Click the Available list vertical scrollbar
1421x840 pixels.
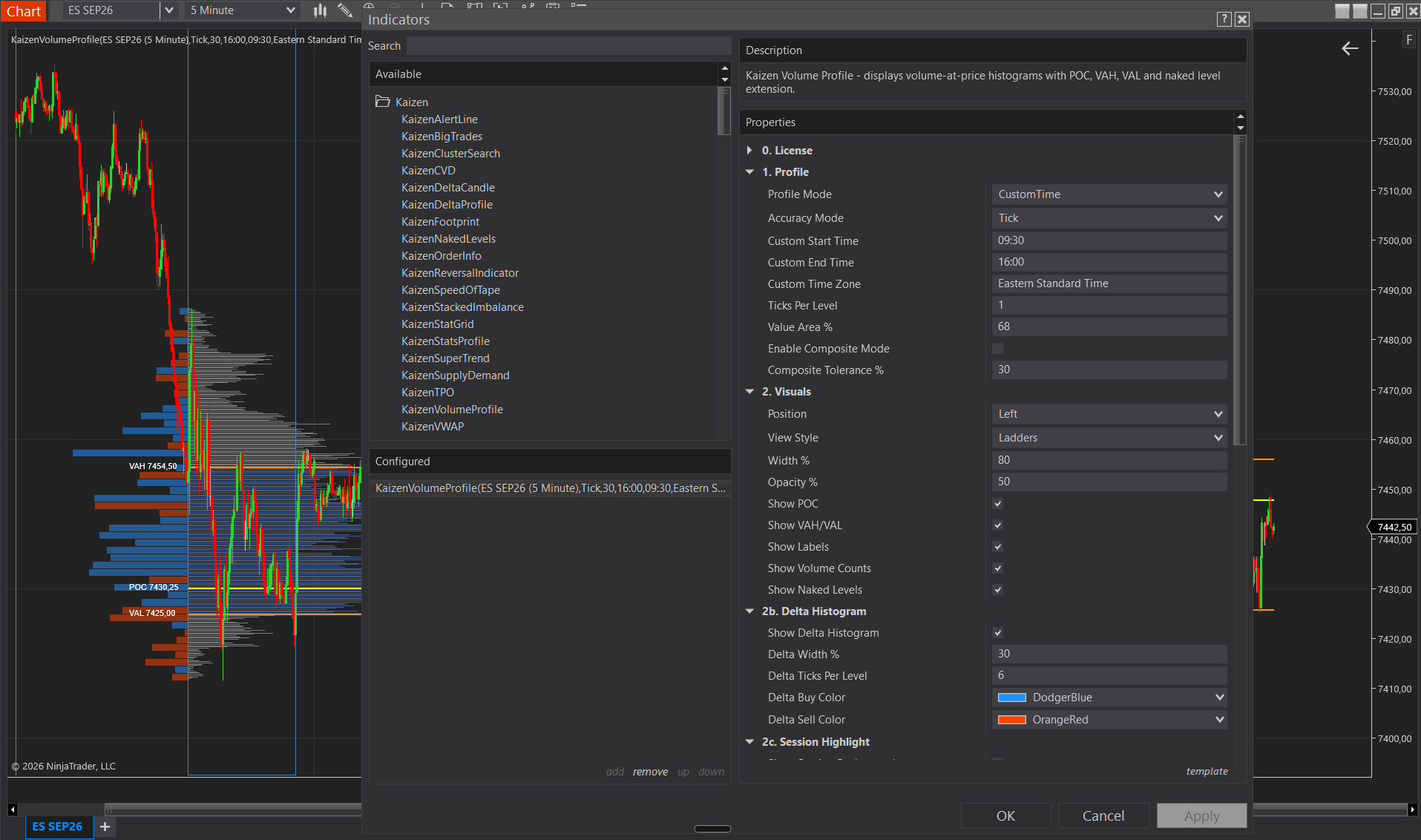coord(724,111)
